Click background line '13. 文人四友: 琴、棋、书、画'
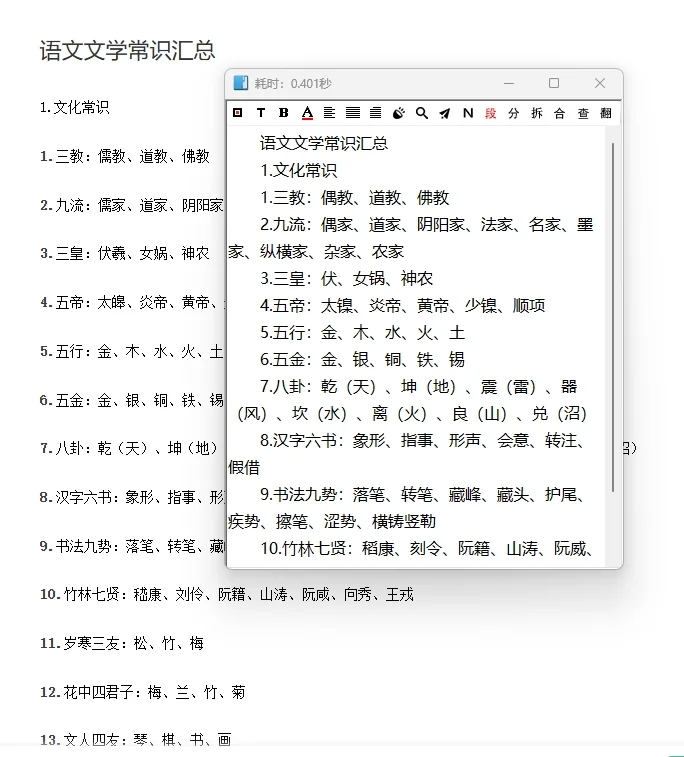 [x=136, y=740]
